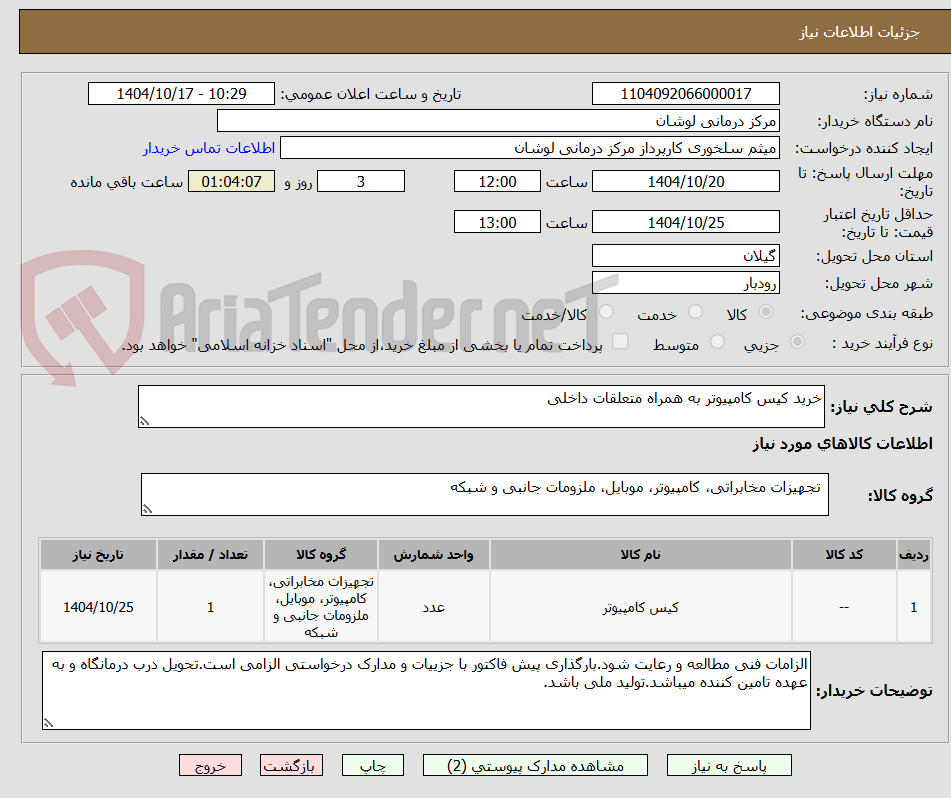Screen dimensions: 951x798
Task: Click the remaining time countdown 01:04:07
Action: (x=231, y=181)
